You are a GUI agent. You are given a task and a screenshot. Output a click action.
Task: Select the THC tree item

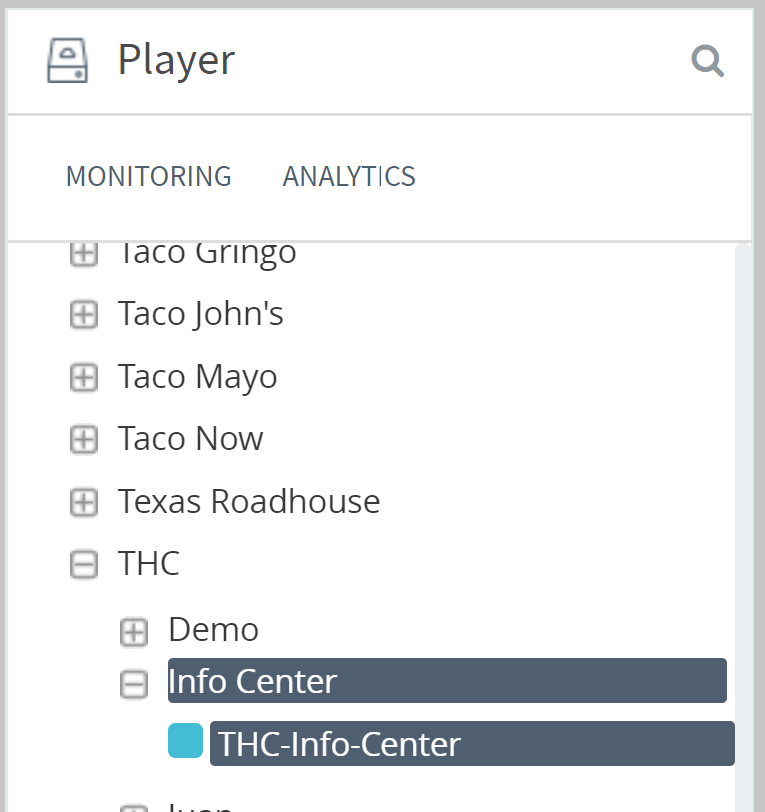[x=148, y=563]
